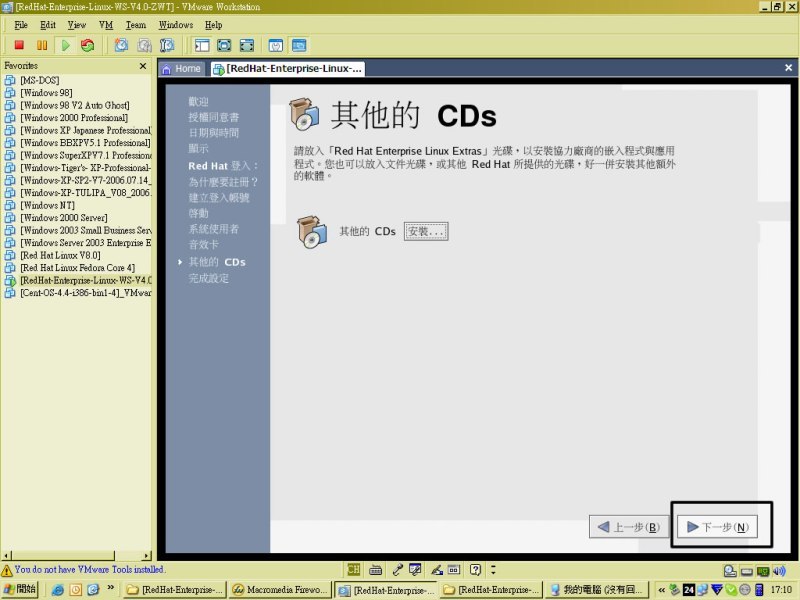This screenshot has width=800, height=600.
Task: Click the Windows 開始 Start button
Action: [20, 590]
